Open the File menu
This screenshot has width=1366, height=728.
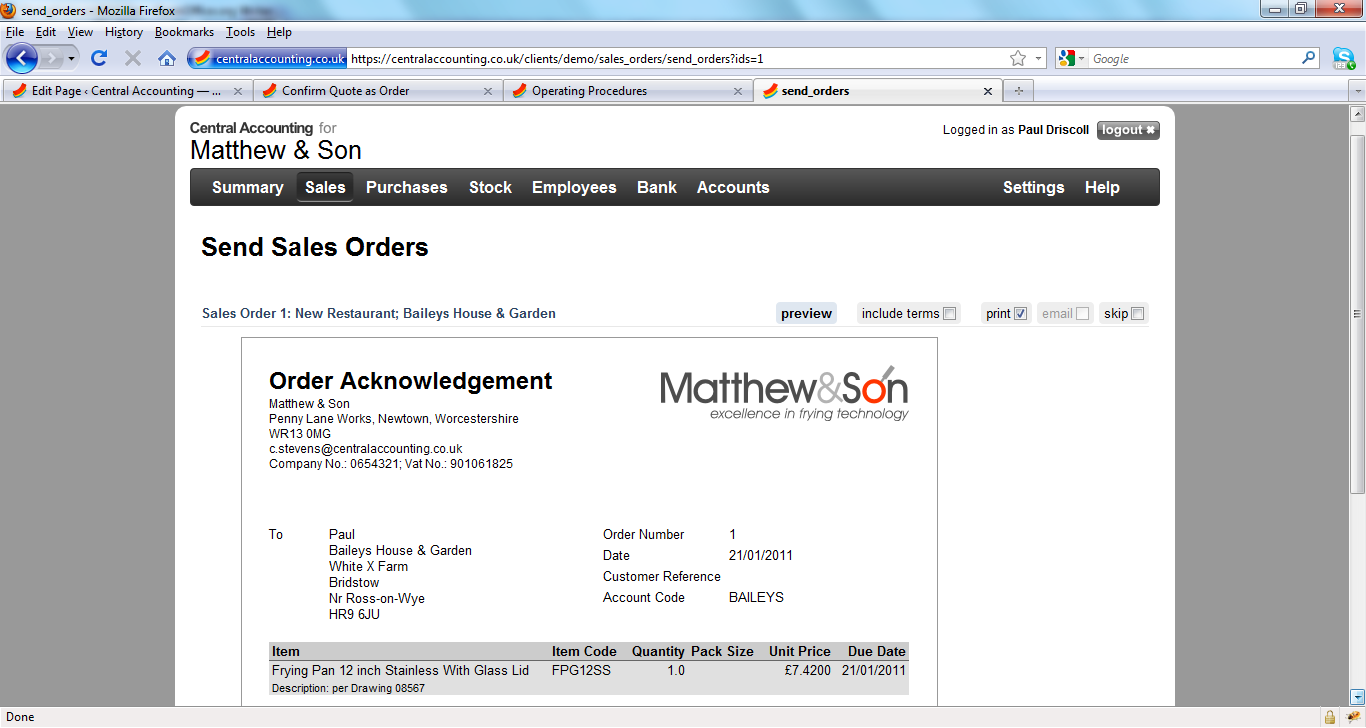click(x=15, y=32)
